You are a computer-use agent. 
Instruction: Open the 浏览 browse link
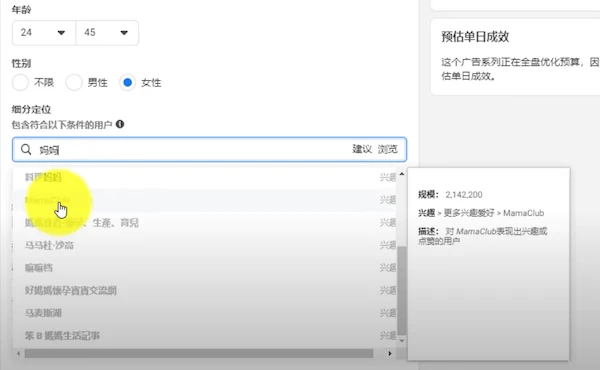[388, 149]
